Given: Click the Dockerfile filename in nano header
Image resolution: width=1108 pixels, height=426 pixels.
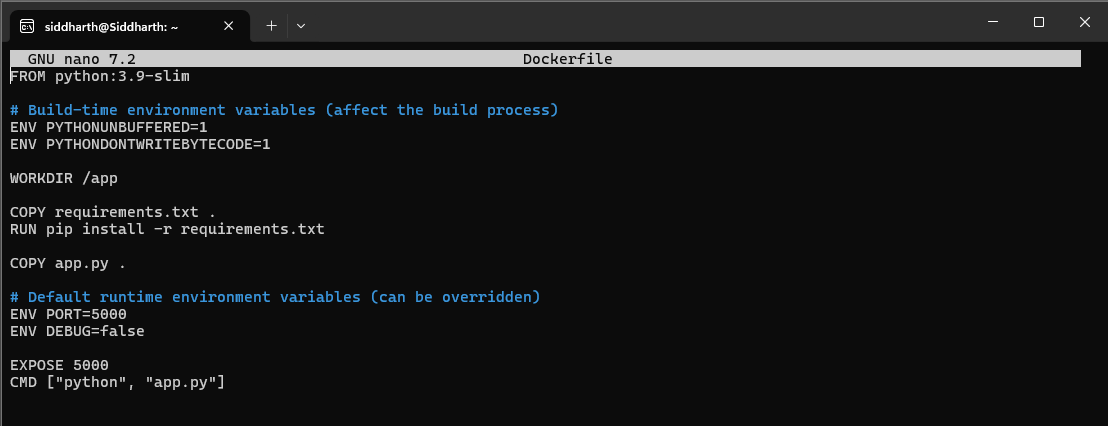Looking at the screenshot, I should click(x=567, y=59).
